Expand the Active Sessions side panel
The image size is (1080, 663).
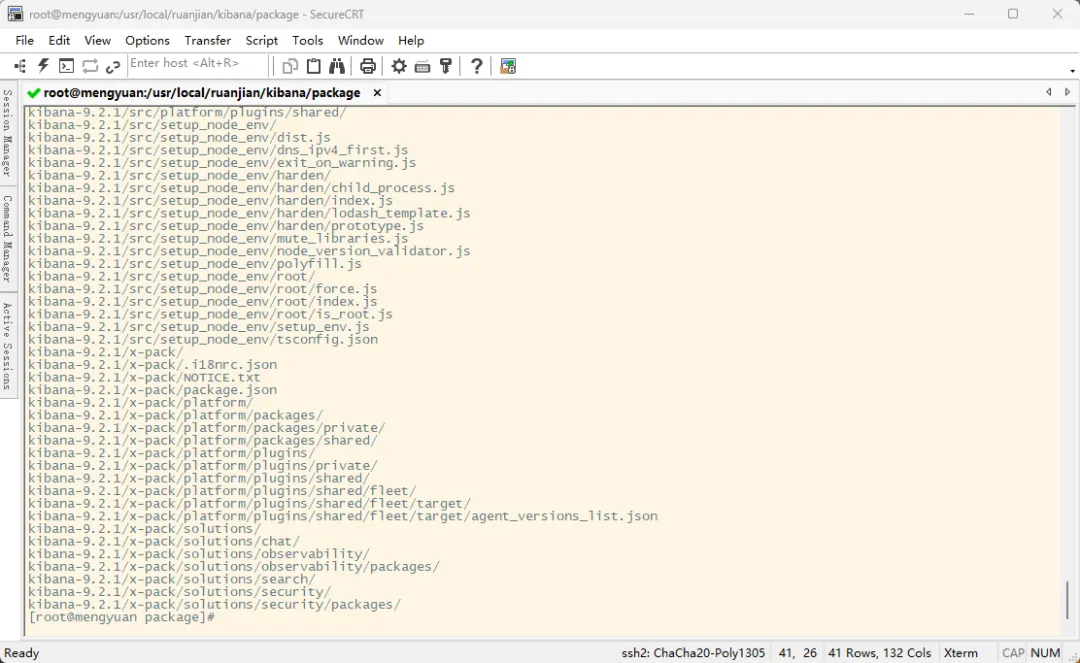click(7, 346)
